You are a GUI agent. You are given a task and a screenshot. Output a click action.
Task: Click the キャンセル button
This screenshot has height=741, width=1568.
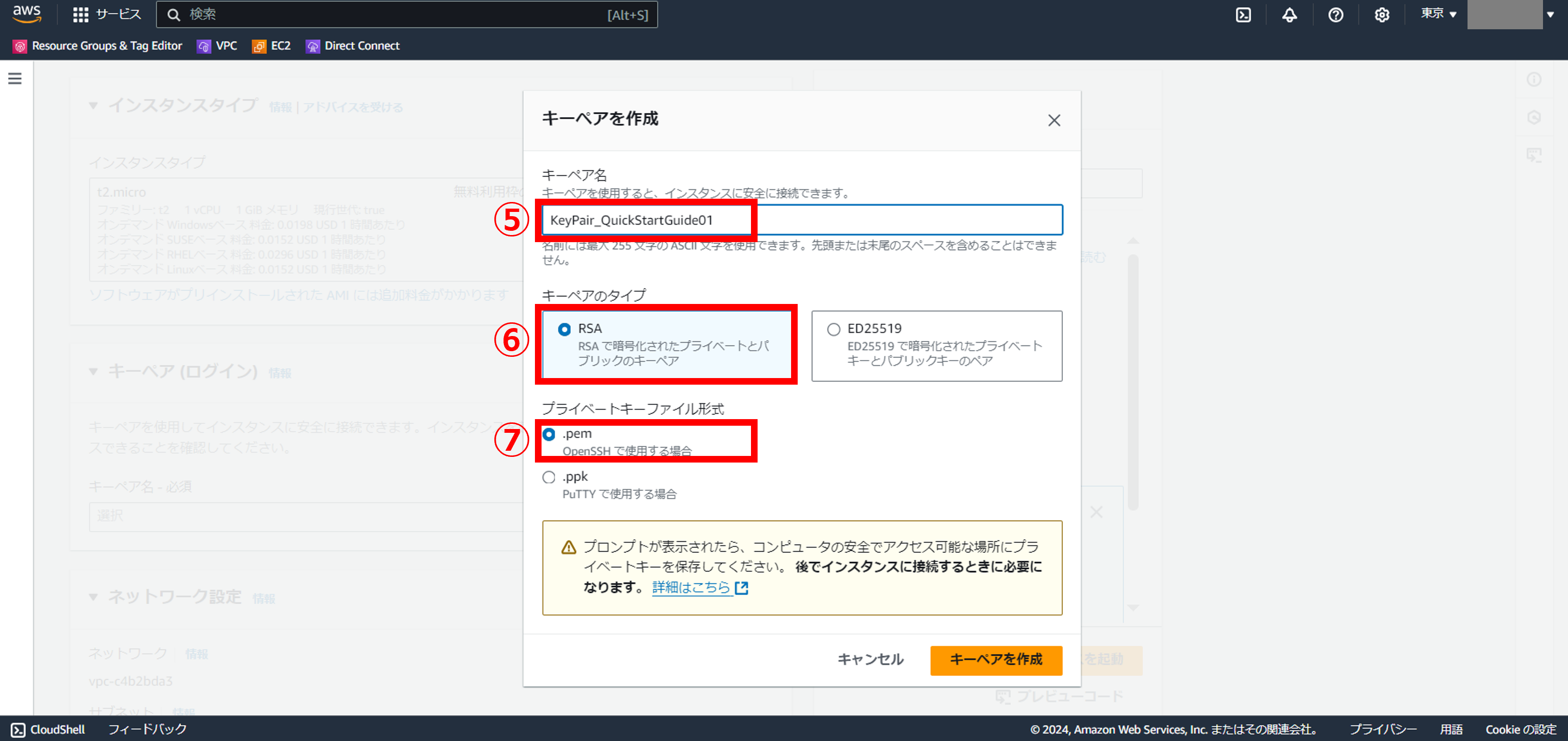click(870, 659)
